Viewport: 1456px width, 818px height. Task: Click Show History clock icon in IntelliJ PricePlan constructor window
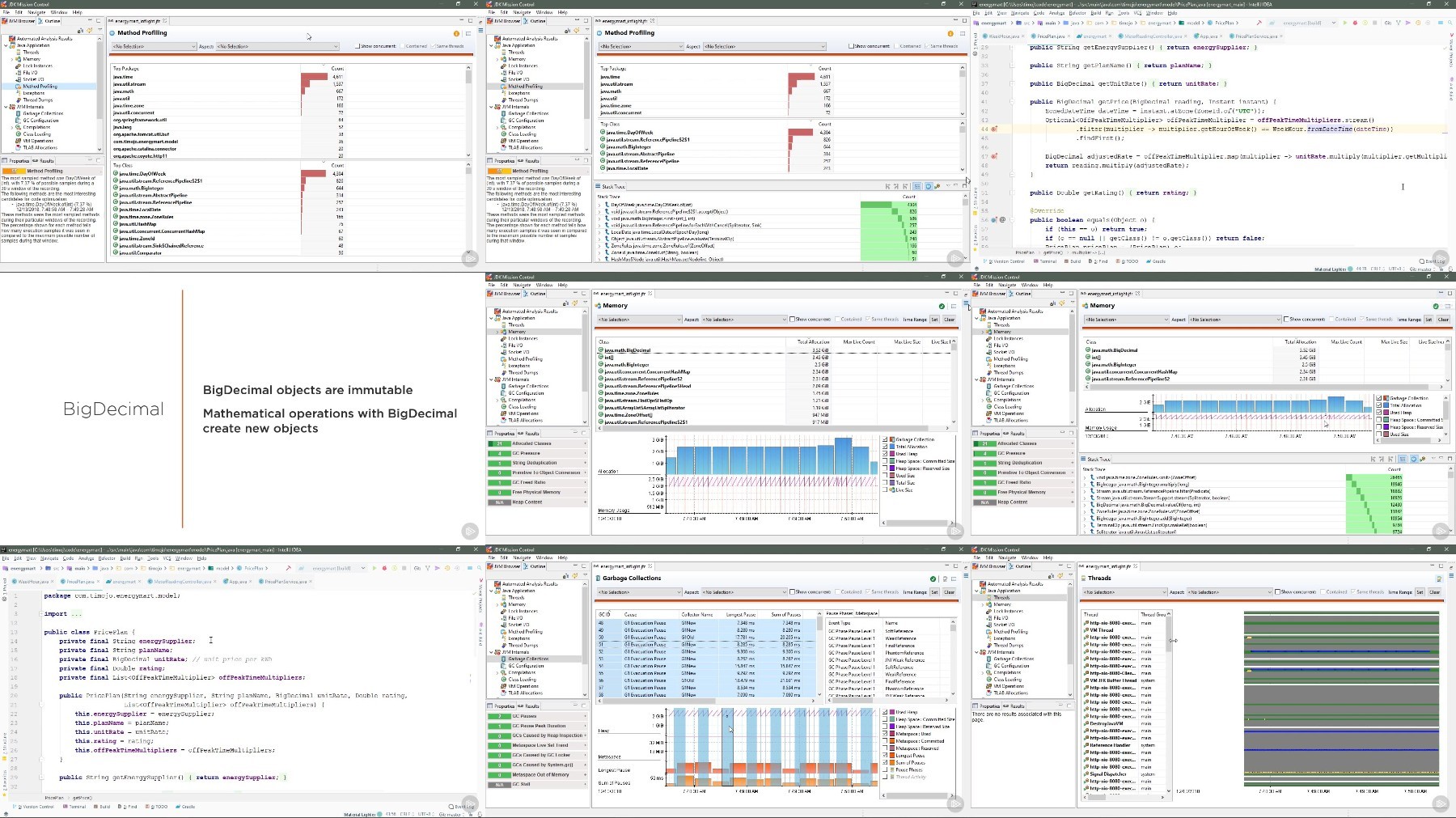(447, 568)
